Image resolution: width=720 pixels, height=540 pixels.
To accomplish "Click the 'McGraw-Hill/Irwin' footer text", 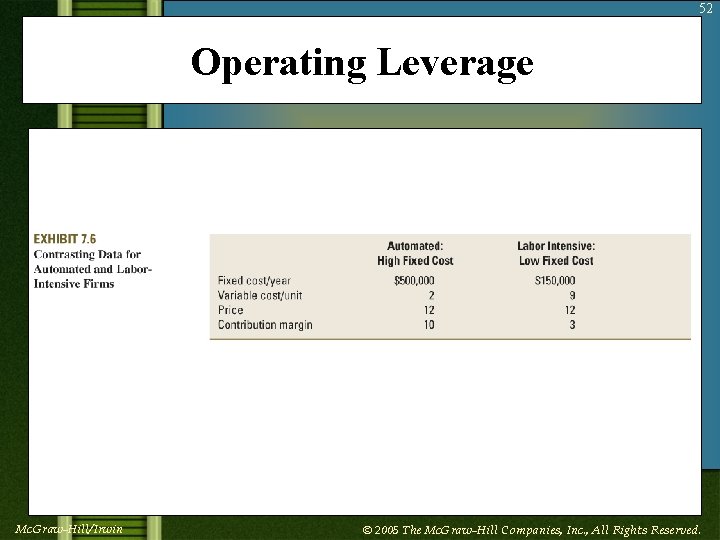I will coord(69,529).
